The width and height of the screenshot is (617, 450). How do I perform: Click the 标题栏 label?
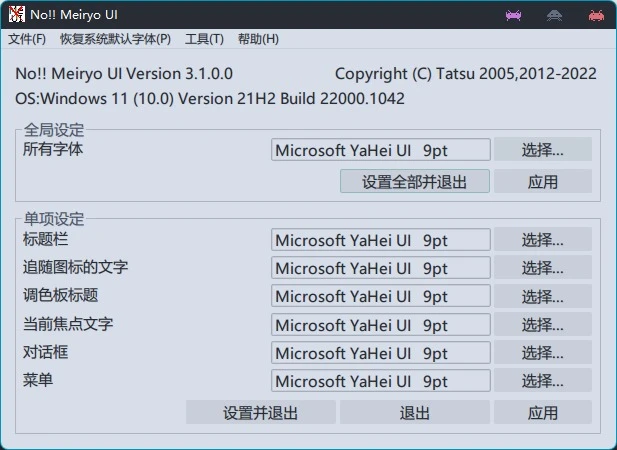(x=45, y=239)
